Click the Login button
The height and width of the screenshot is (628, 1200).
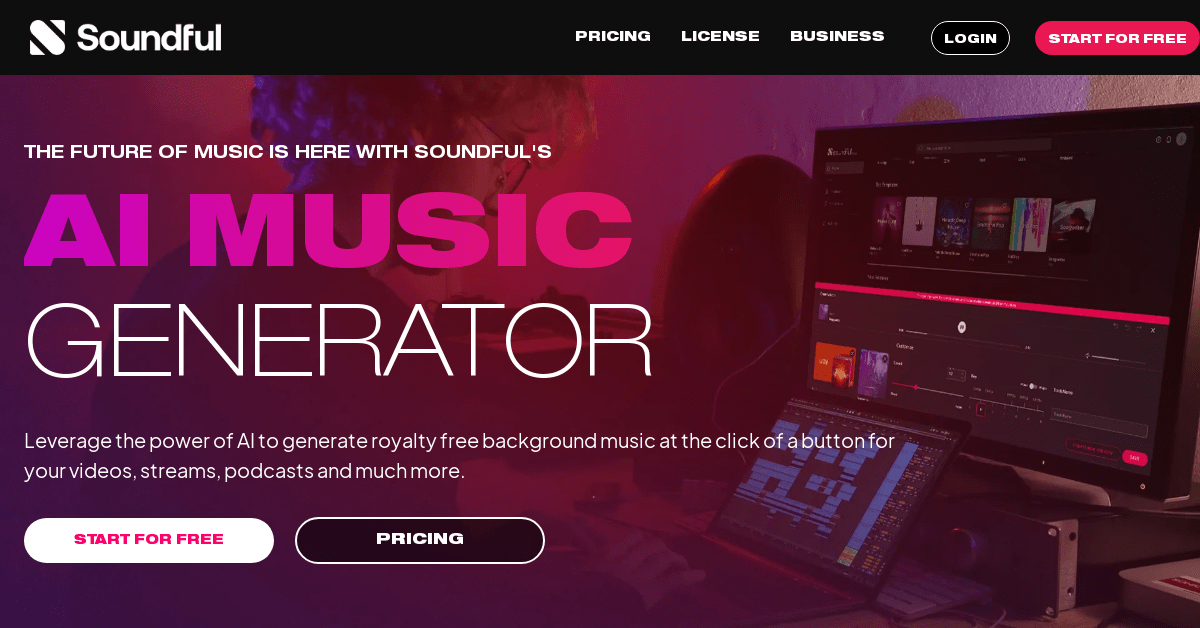point(970,38)
